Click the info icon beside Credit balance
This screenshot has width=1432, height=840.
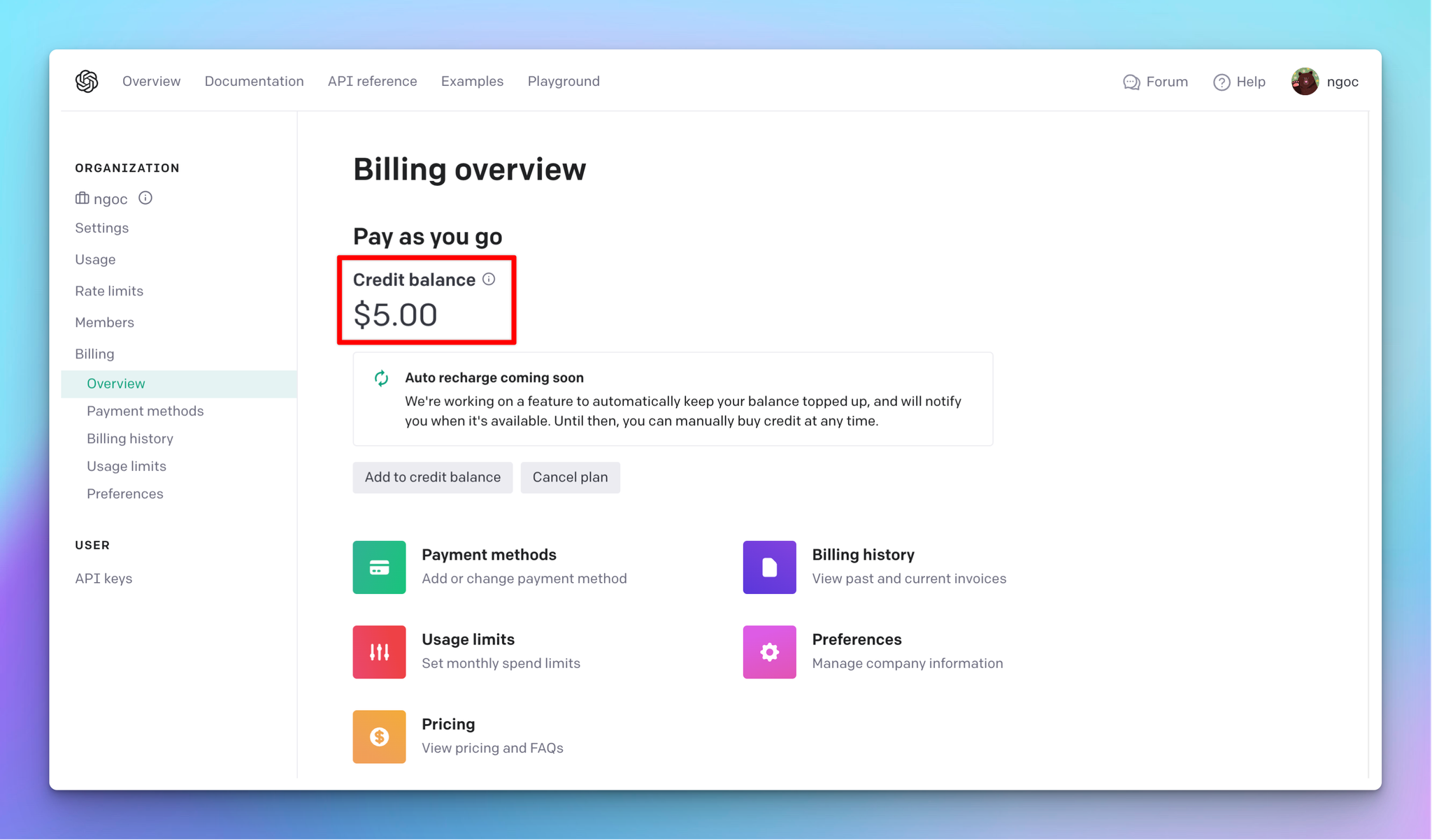click(x=489, y=280)
